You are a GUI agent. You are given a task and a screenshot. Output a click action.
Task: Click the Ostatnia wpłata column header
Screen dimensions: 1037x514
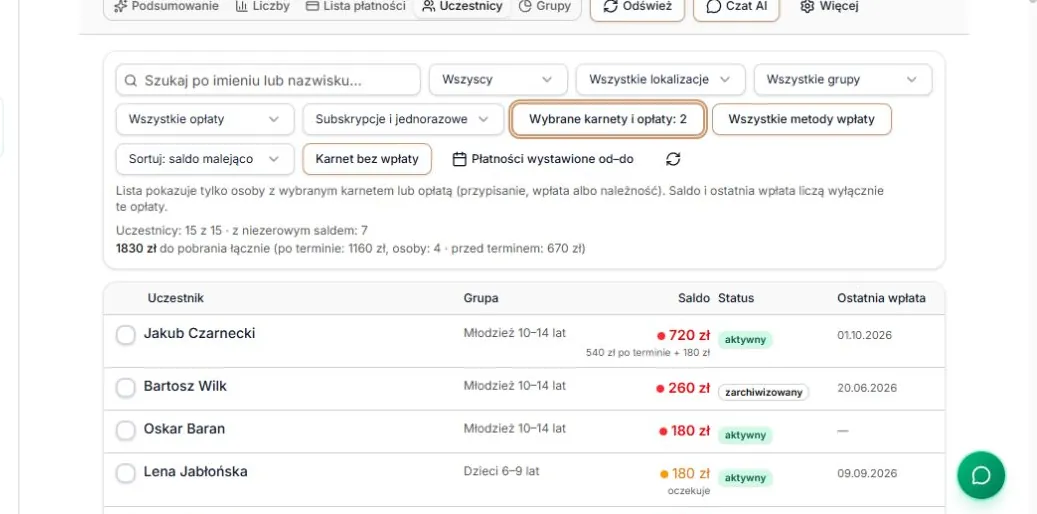[882, 298]
